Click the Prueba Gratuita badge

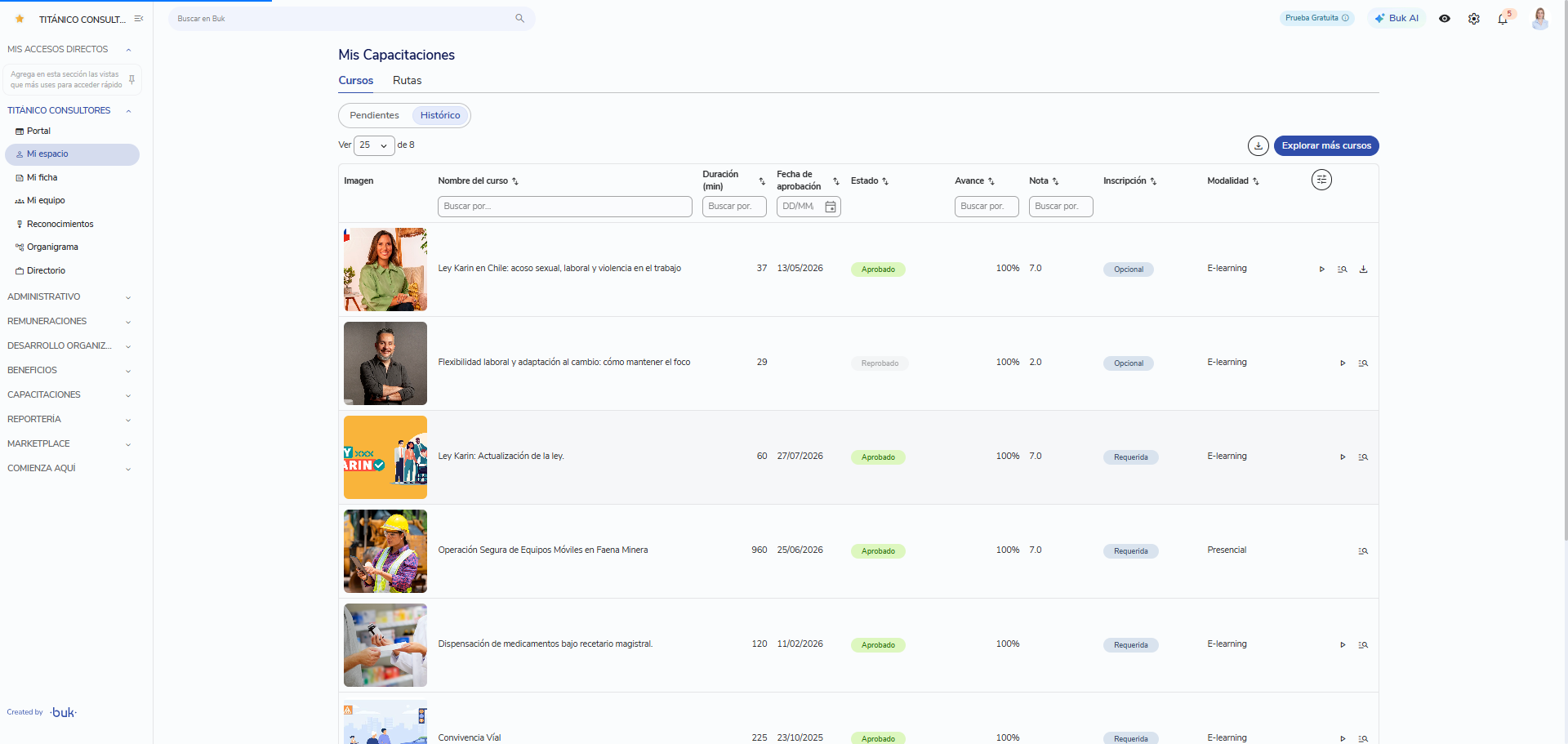click(1317, 18)
